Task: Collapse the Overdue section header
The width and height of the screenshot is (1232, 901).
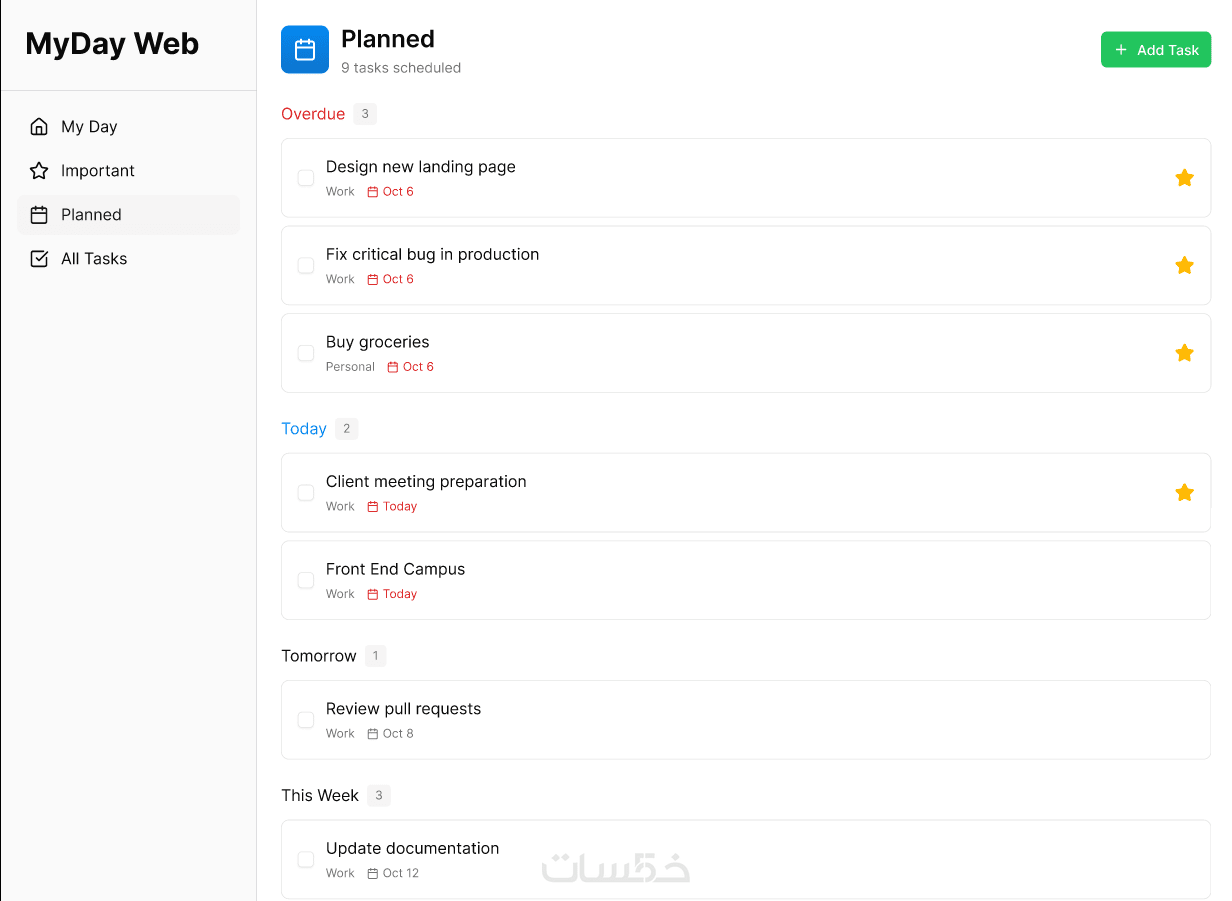Action: 313,114
